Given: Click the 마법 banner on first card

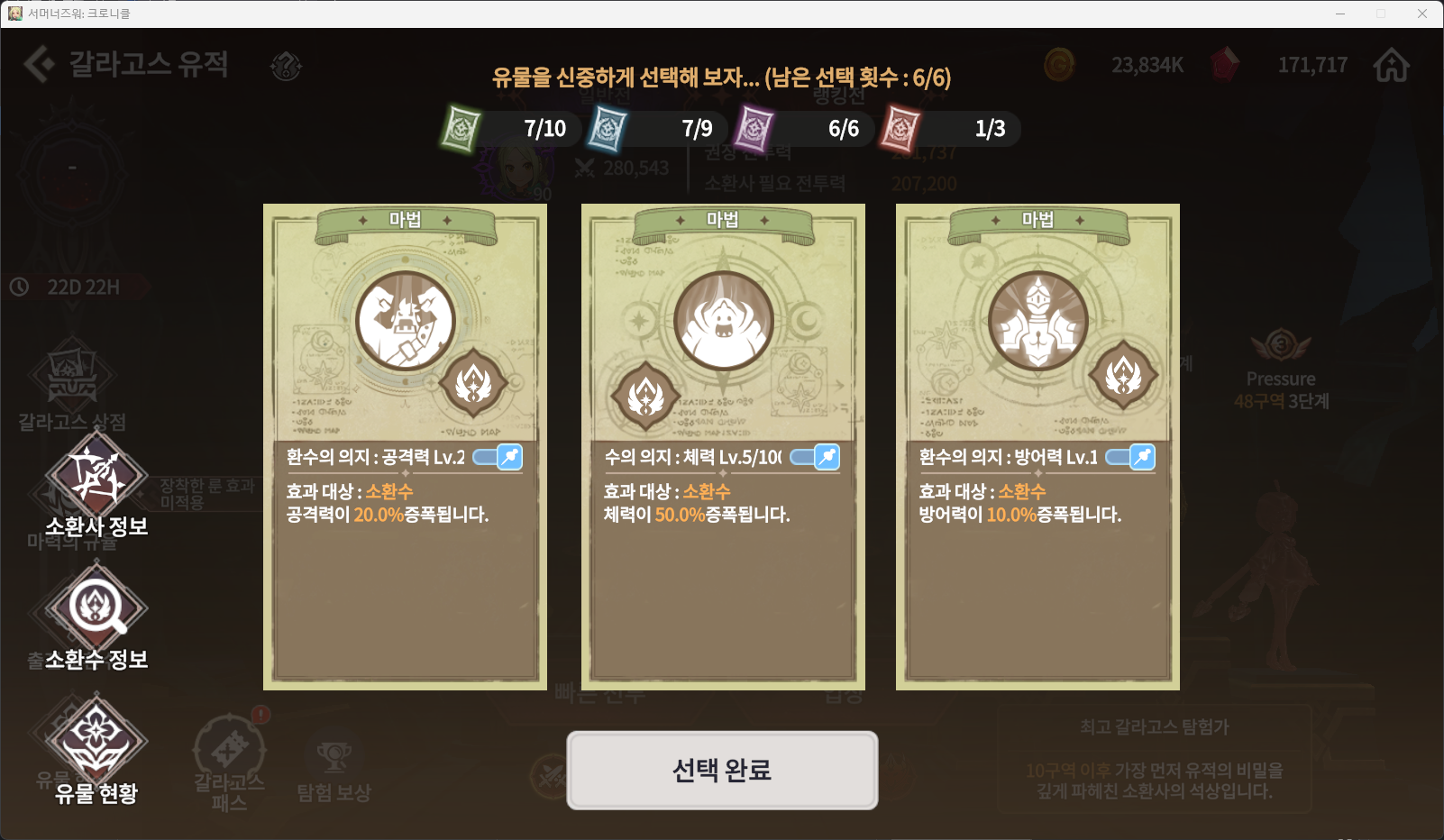Looking at the screenshot, I should pos(406,222).
